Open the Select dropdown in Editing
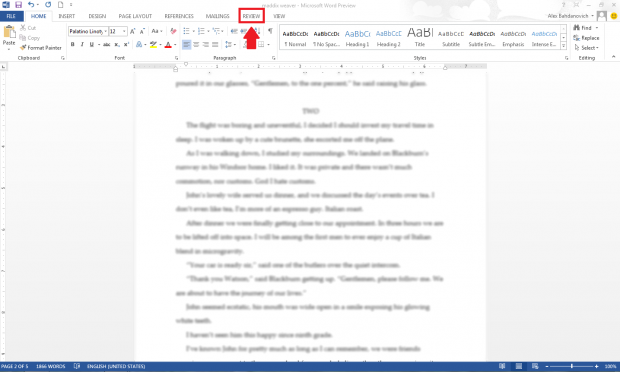 pos(587,47)
